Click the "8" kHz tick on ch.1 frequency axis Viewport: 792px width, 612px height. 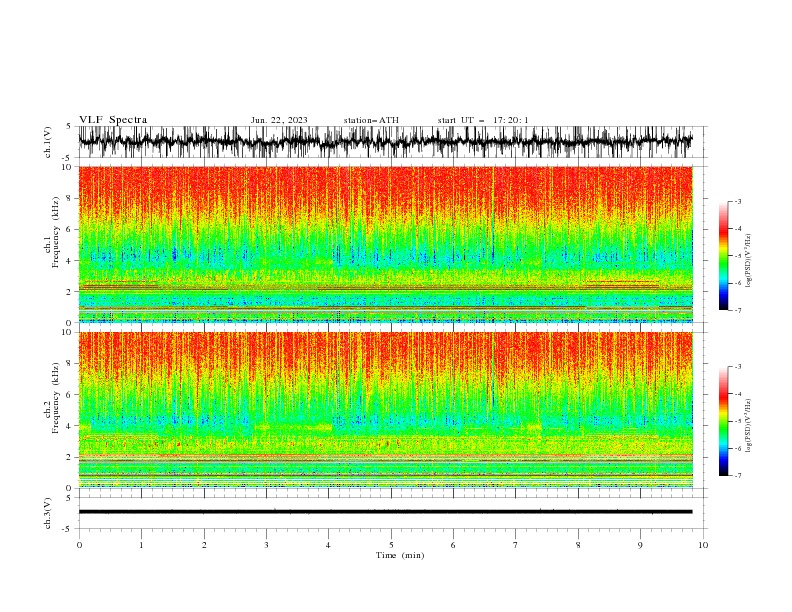click(x=70, y=198)
